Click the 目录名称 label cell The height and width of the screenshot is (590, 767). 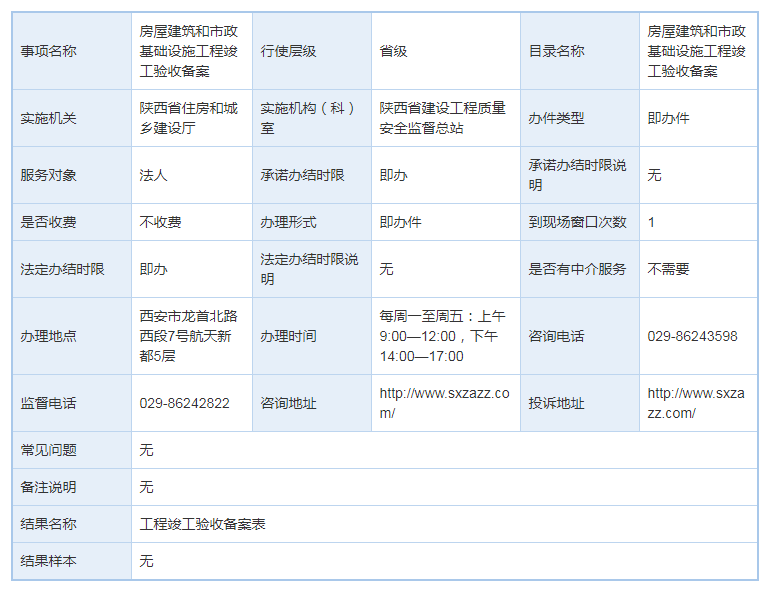[x=556, y=51]
